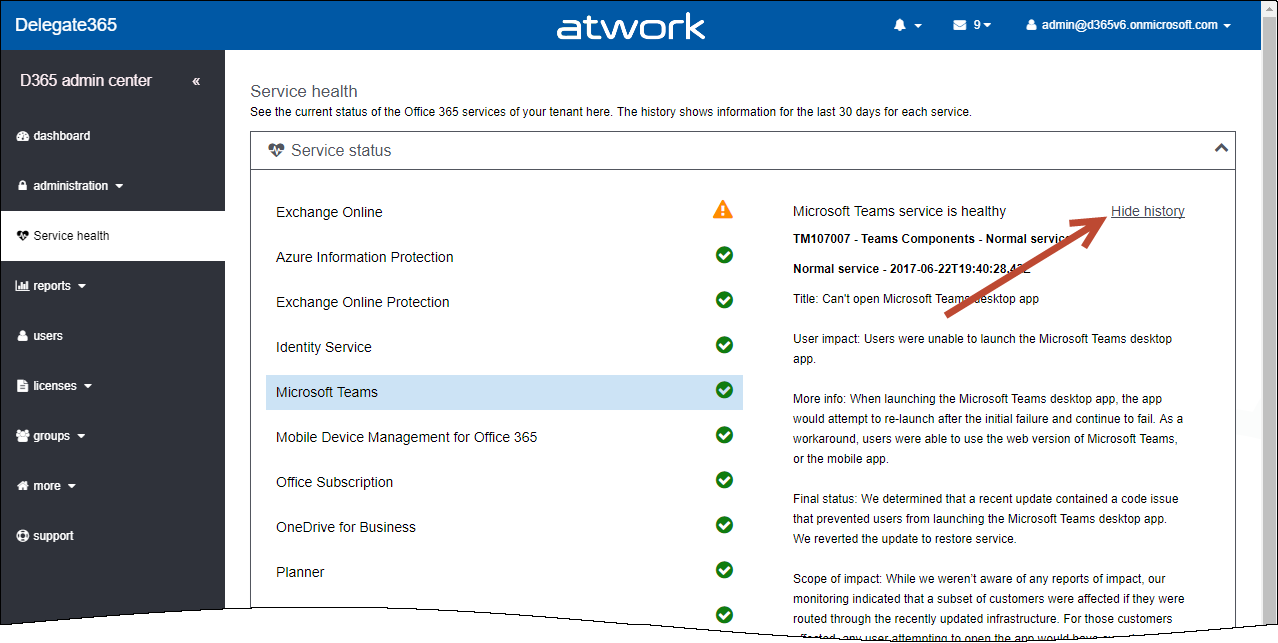
Task: Click the dashboard gauge icon in sidebar
Action: [23, 136]
